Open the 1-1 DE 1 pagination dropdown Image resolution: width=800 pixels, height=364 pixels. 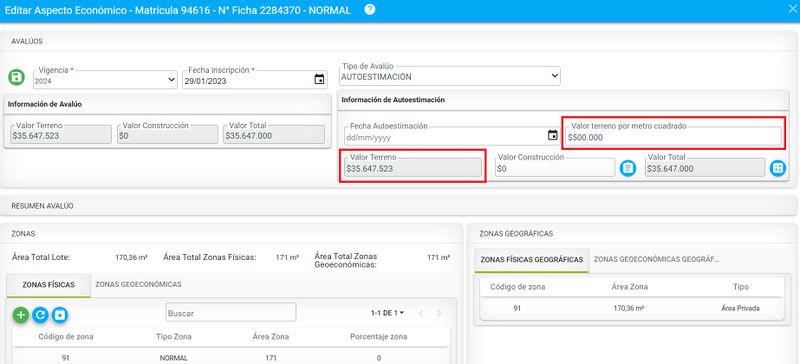(388, 313)
